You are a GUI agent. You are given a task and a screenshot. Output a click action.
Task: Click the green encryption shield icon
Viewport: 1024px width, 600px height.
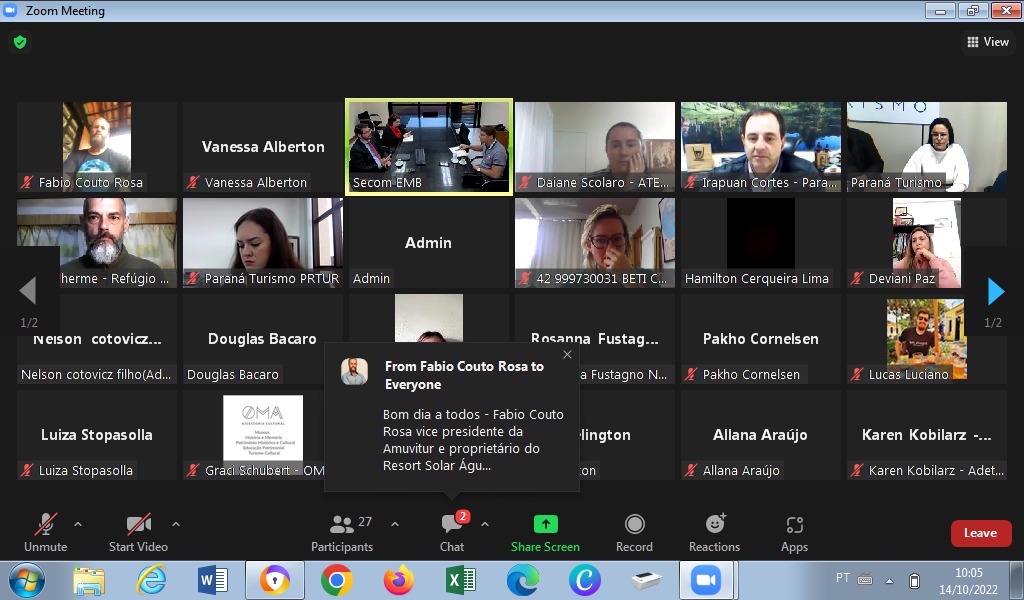click(20, 42)
